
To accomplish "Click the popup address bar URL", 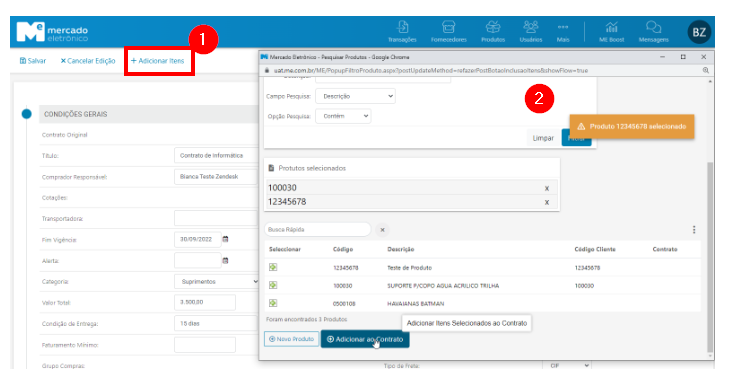I will 431,70.
